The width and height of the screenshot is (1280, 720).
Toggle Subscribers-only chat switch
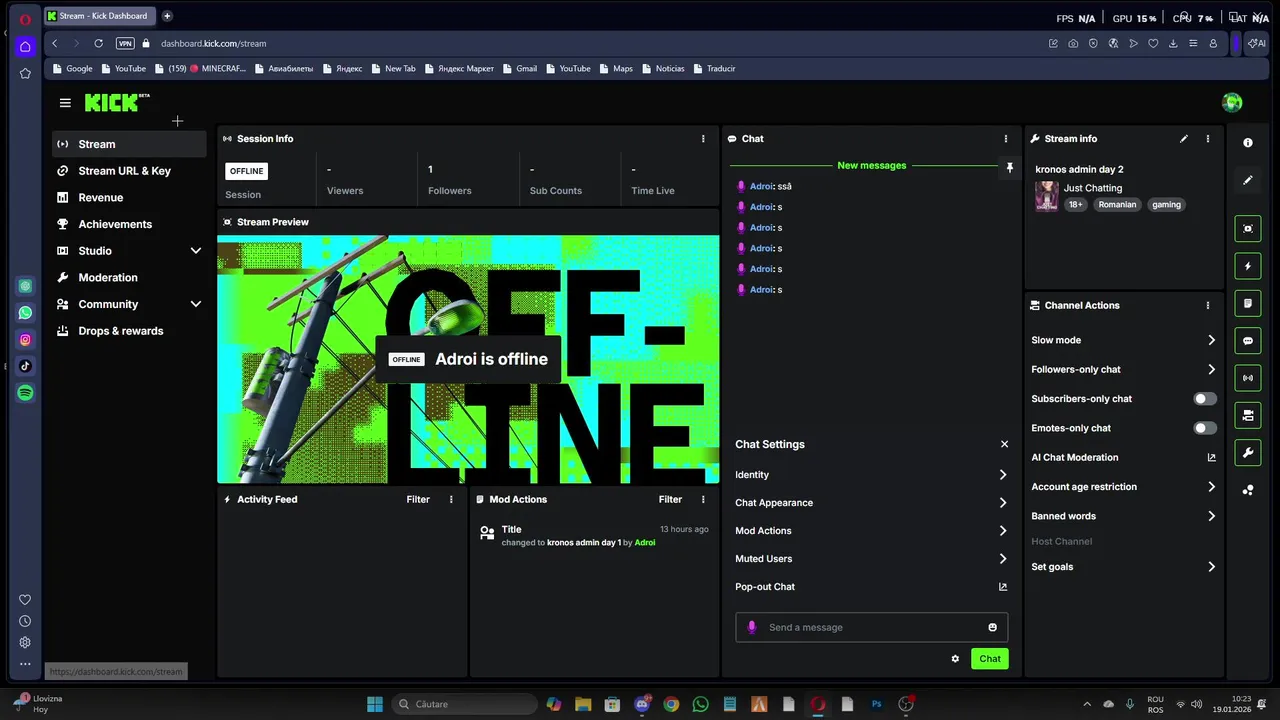tap(1205, 399)
